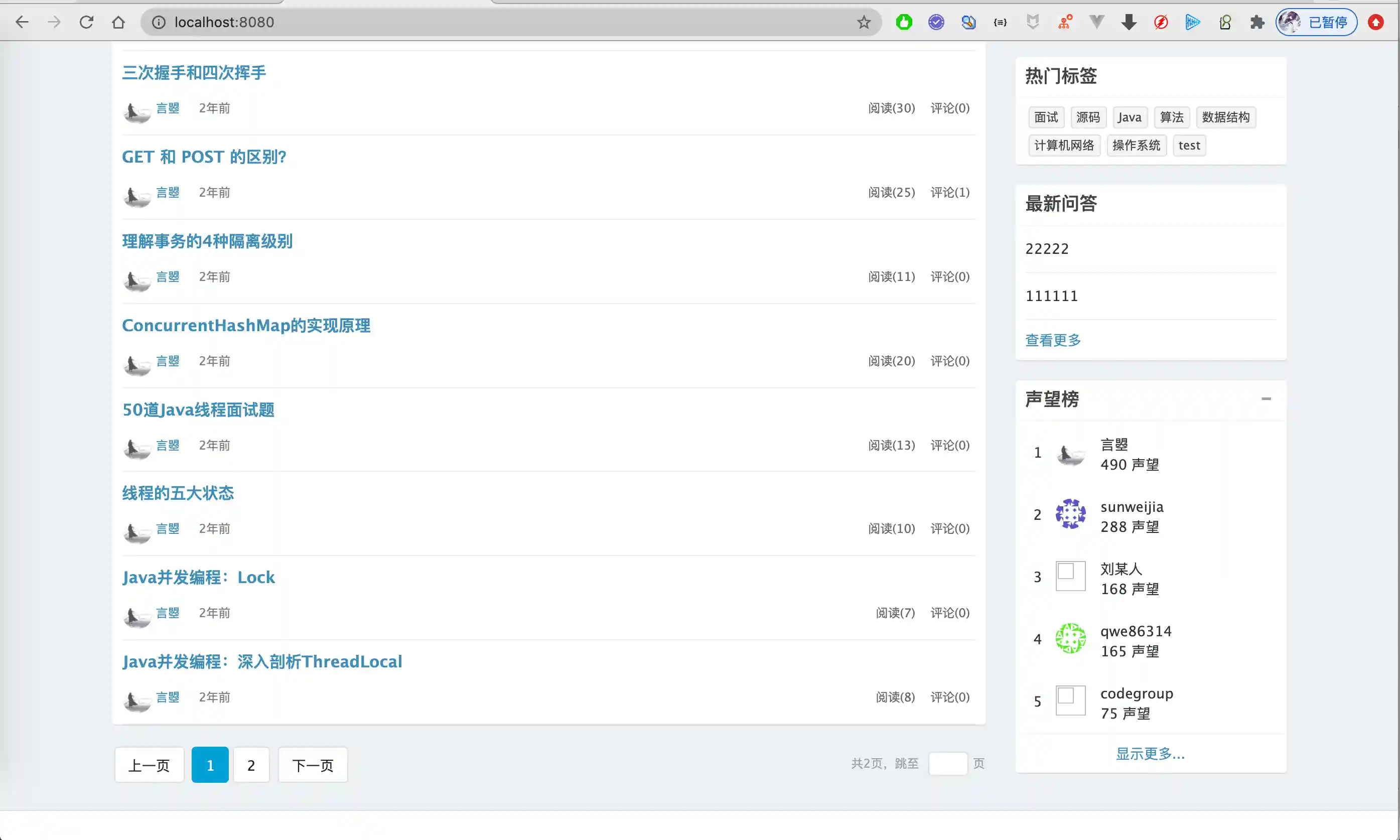This screenshot has width=1400, height=840.
Task: Click the page-jump input field near 跳至
Action: coord(949,763)
